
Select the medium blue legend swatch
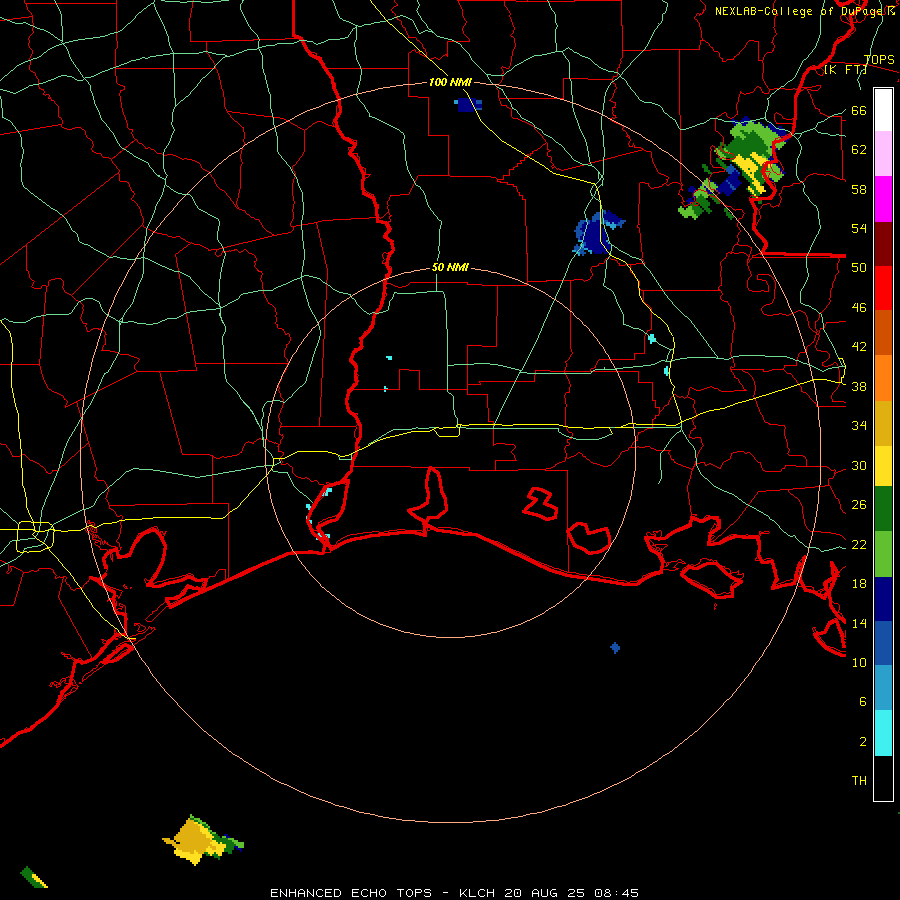[x=883, y=643]
